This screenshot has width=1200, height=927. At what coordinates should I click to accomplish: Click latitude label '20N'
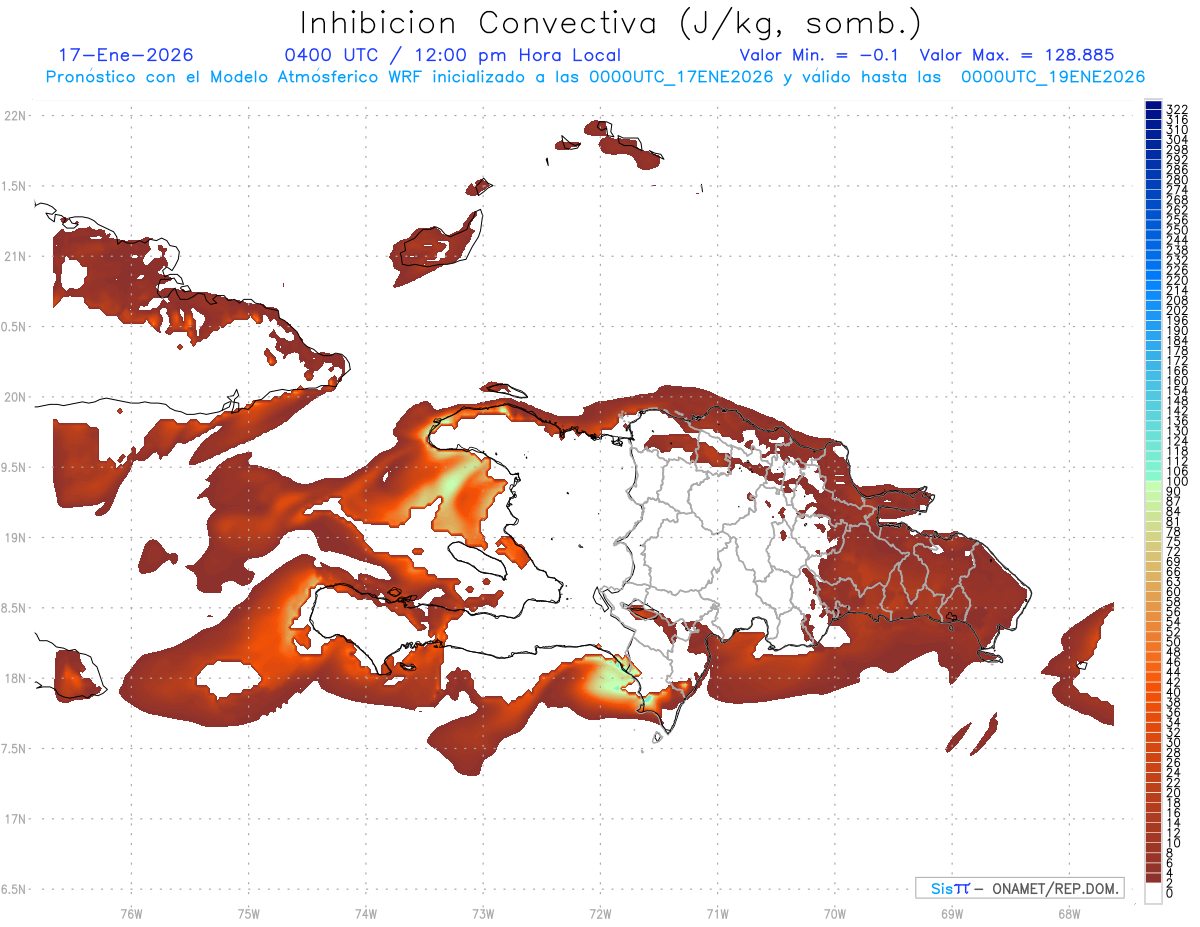pyautogui.click(x=14, y=397)
